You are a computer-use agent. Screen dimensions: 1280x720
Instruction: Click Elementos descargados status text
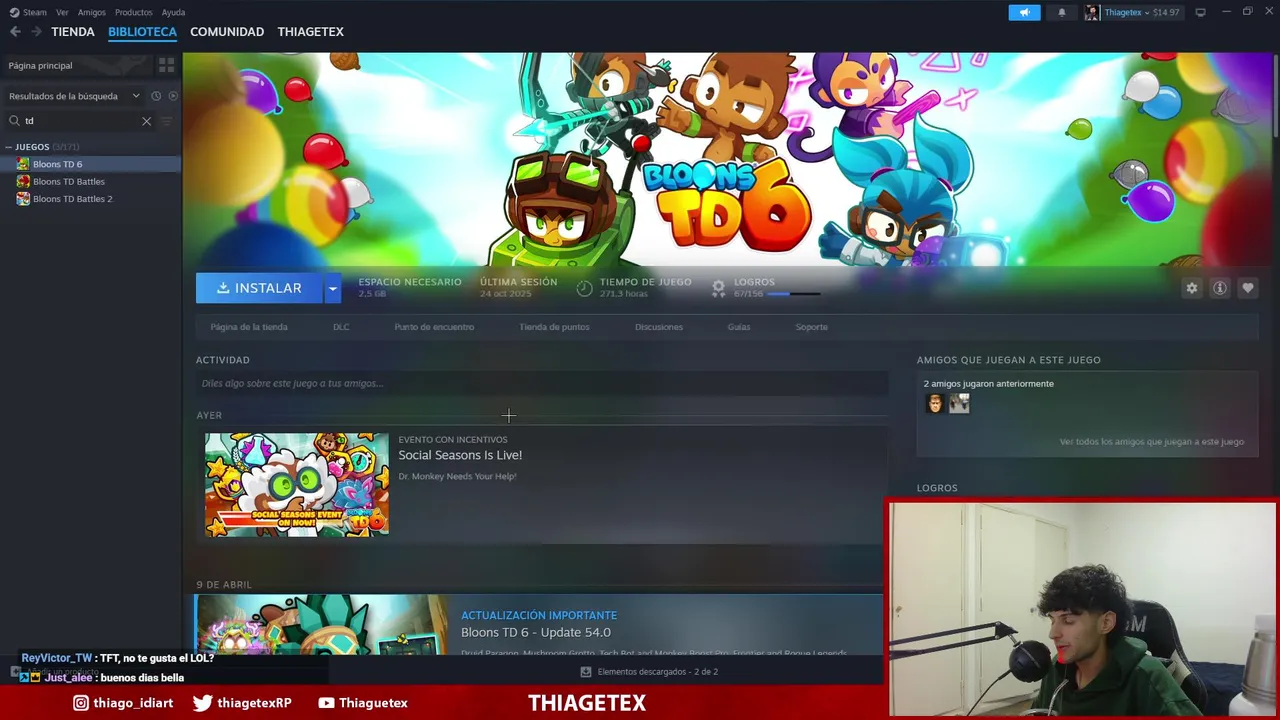658,672
